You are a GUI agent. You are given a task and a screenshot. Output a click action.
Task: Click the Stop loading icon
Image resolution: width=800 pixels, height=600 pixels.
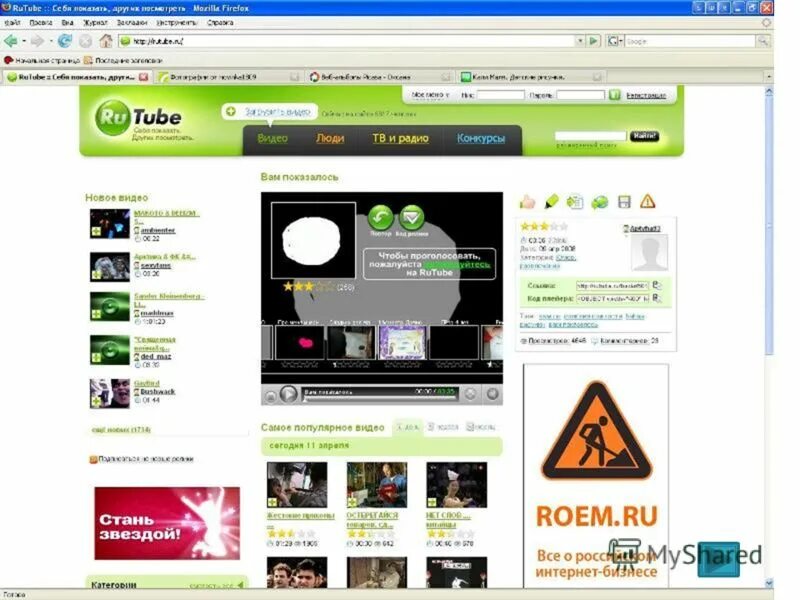[x=86, y=41]
